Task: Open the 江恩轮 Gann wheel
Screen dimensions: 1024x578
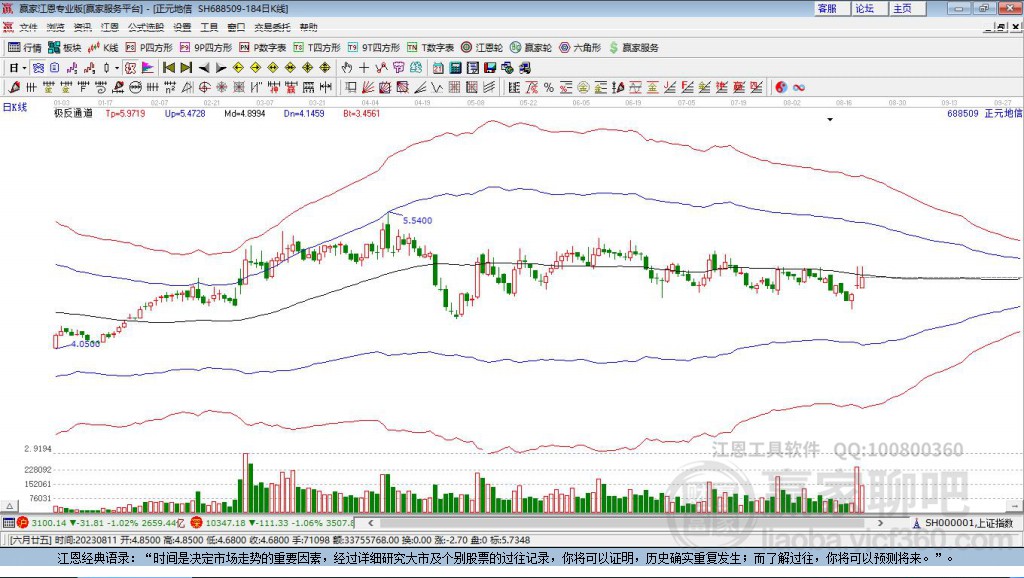Action: (482, 48)
